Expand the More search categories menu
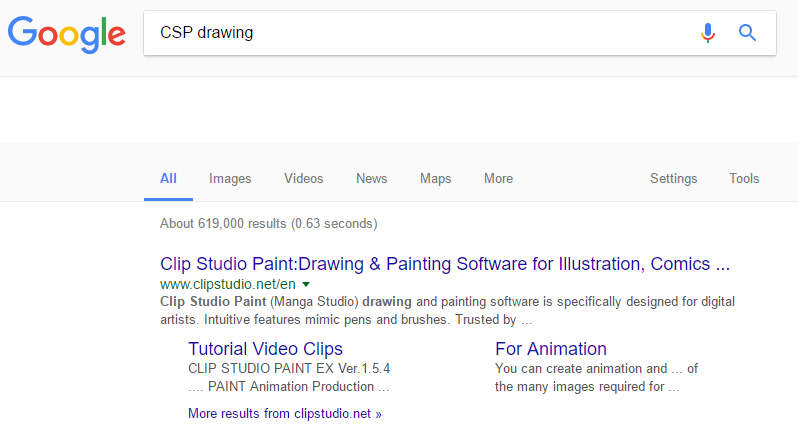The width and height of the screenshot is (798, 442). tap(498, 179)
